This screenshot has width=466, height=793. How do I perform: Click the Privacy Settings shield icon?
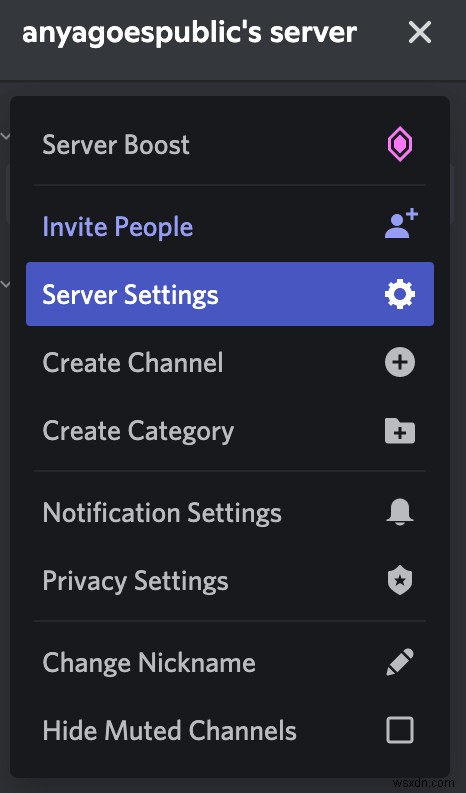pyautogui.click(x=400, y=581)
